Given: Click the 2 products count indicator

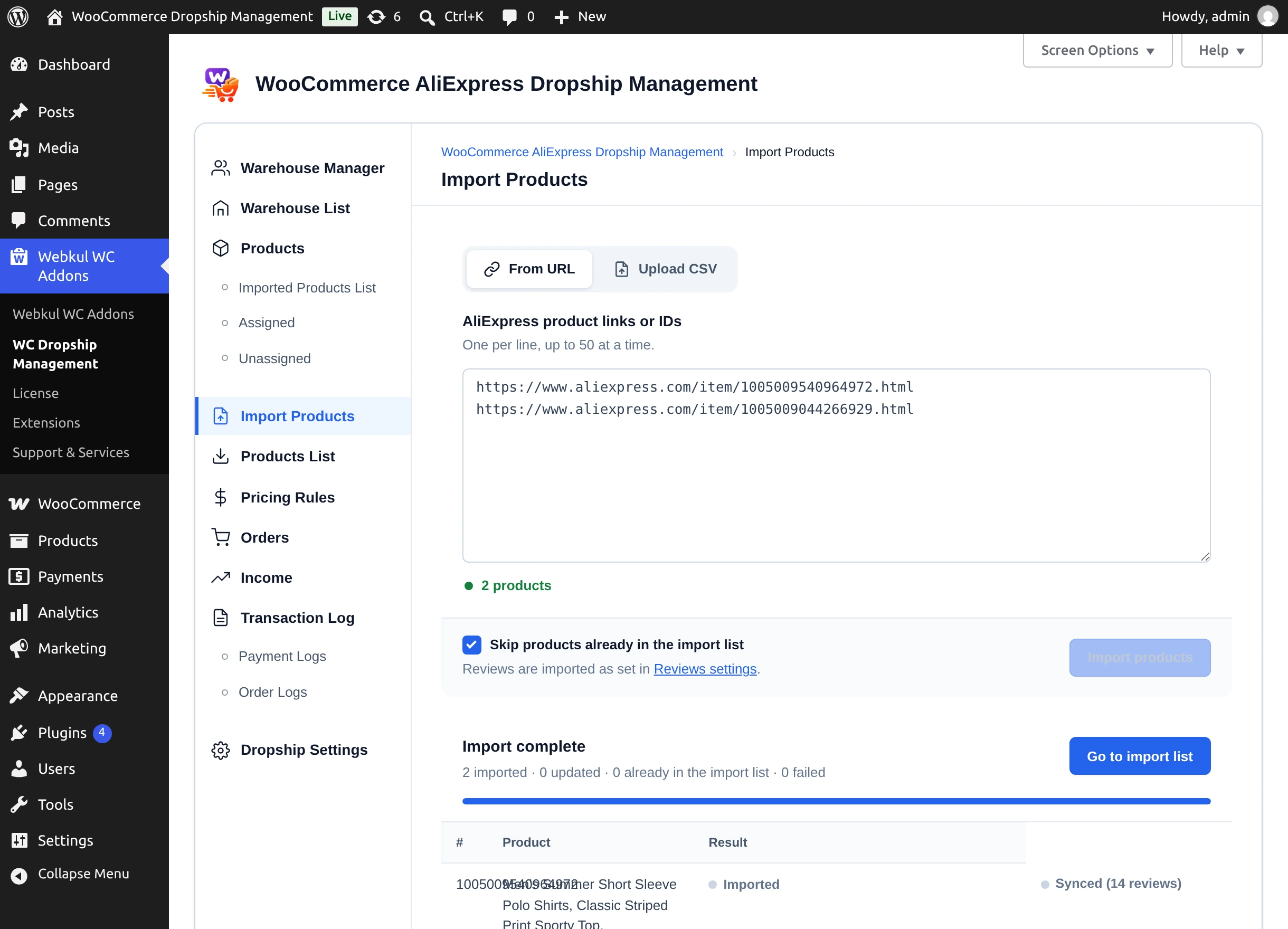Looking at the screenshot, I should 508,585.
